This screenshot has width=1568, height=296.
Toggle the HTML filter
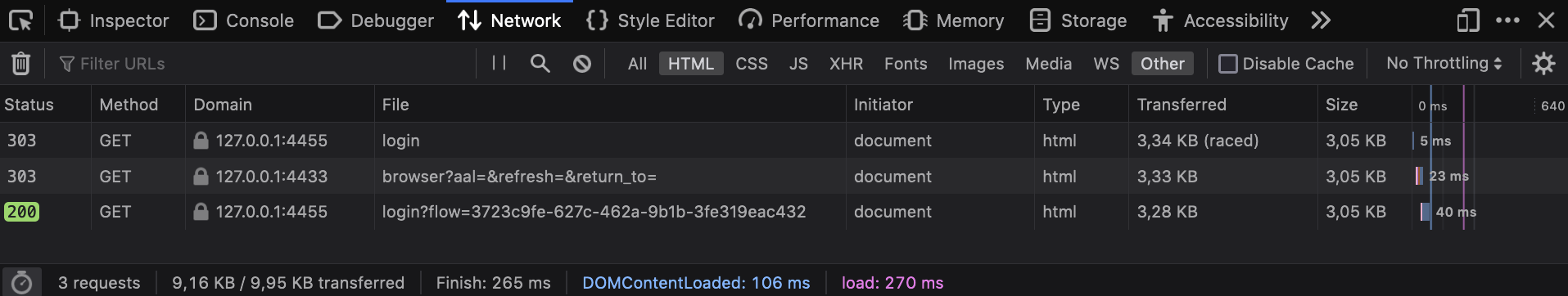pos(691,63)
